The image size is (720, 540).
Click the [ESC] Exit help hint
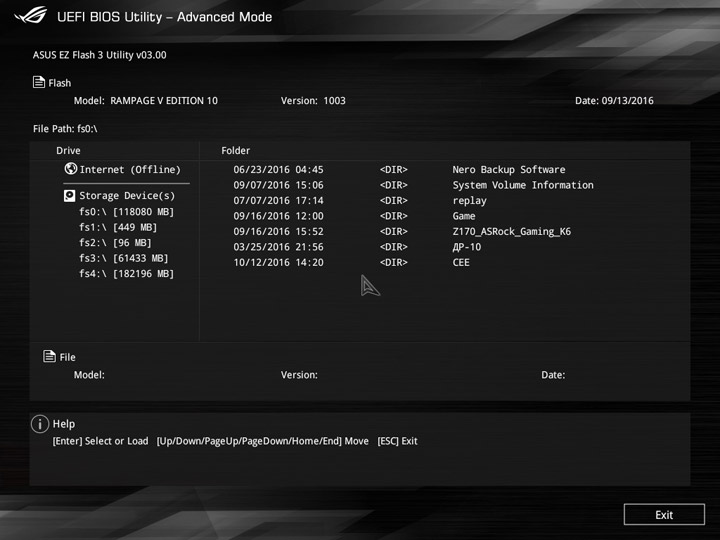[x=397, y=441]
